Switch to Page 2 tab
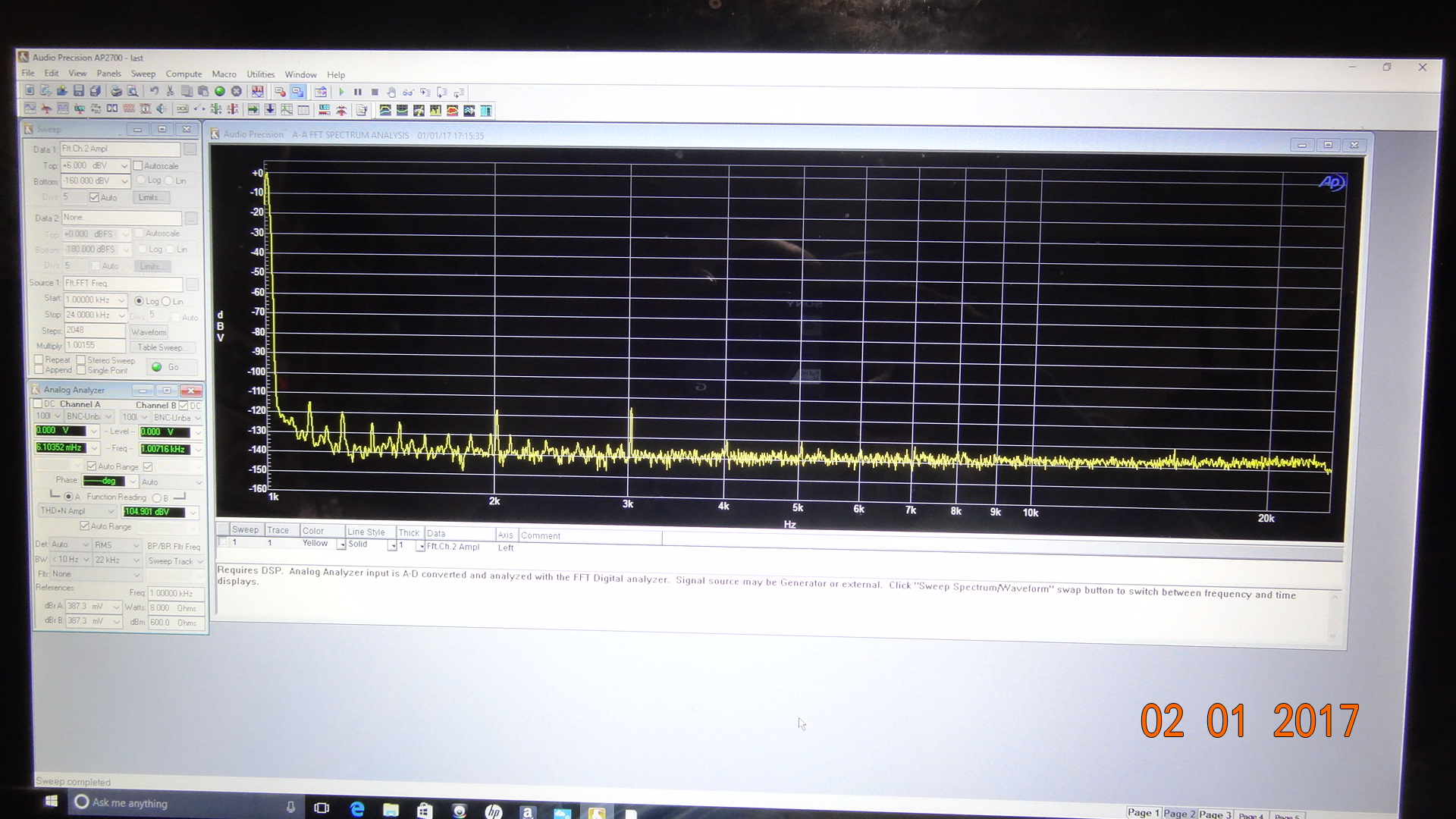This screenshot has width=1456, height=819. [1179, 813]
